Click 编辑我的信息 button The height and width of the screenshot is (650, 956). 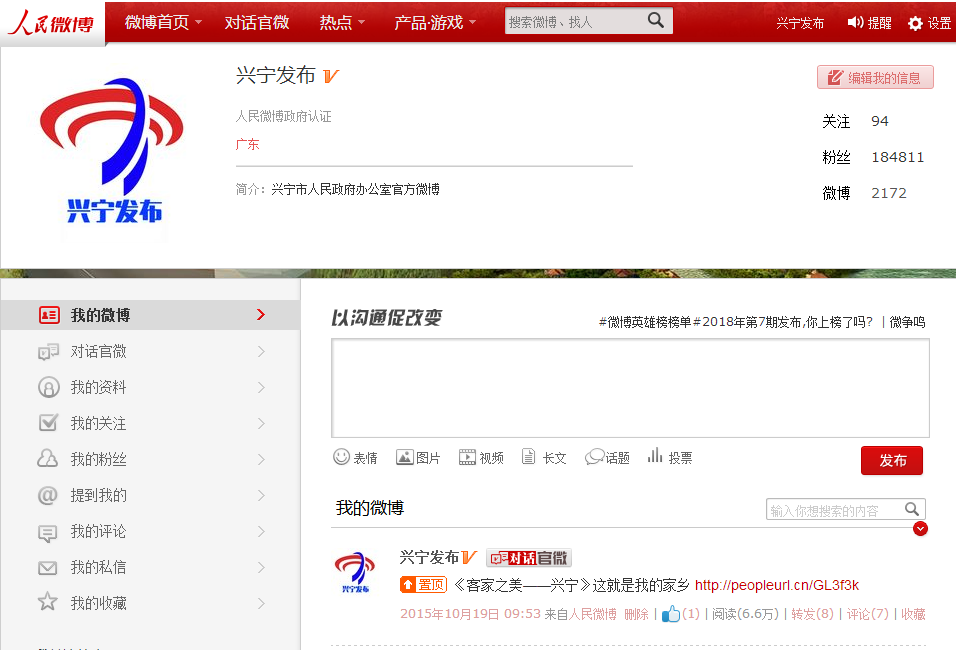point(875,77)
